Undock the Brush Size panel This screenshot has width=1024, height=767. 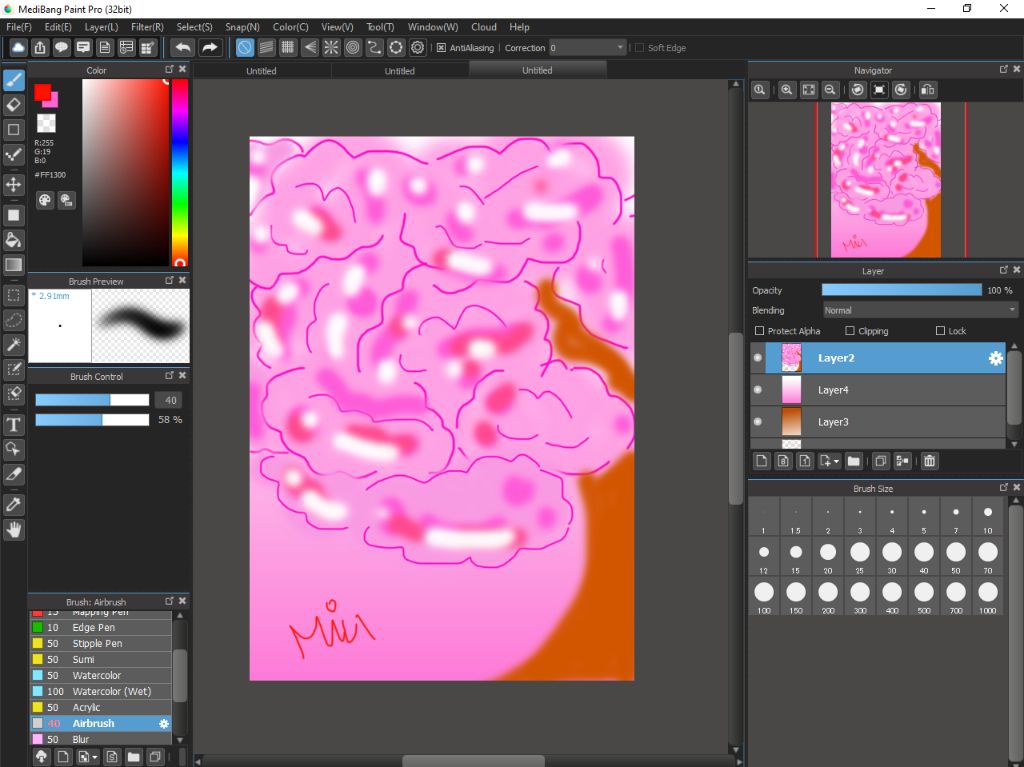tap(1004, 487)
